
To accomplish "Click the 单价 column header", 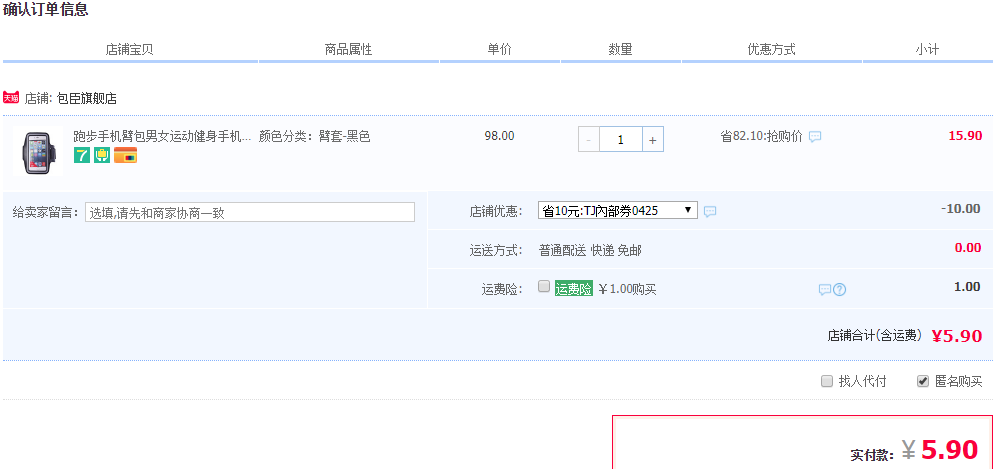I will [499, 49].
